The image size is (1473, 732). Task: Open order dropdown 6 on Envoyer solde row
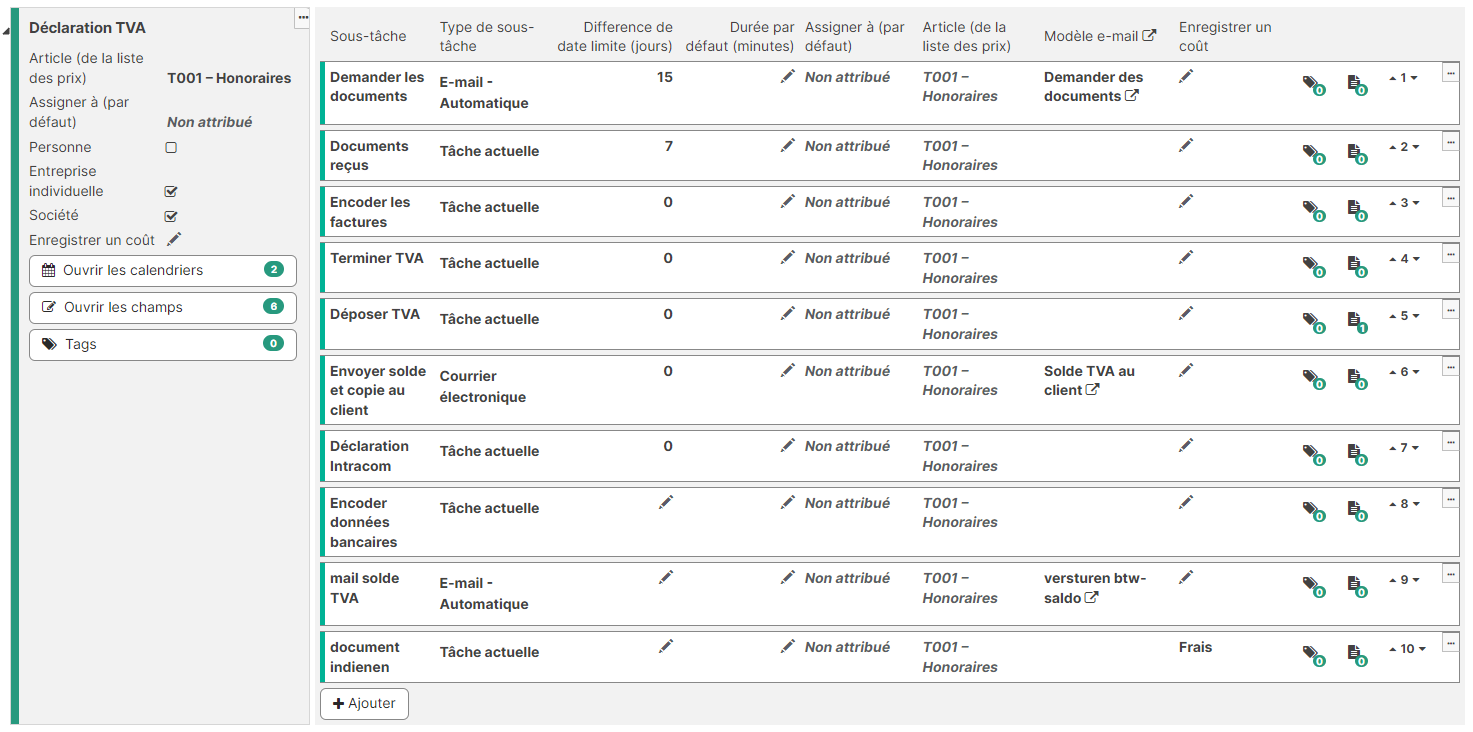point(1404,372)
